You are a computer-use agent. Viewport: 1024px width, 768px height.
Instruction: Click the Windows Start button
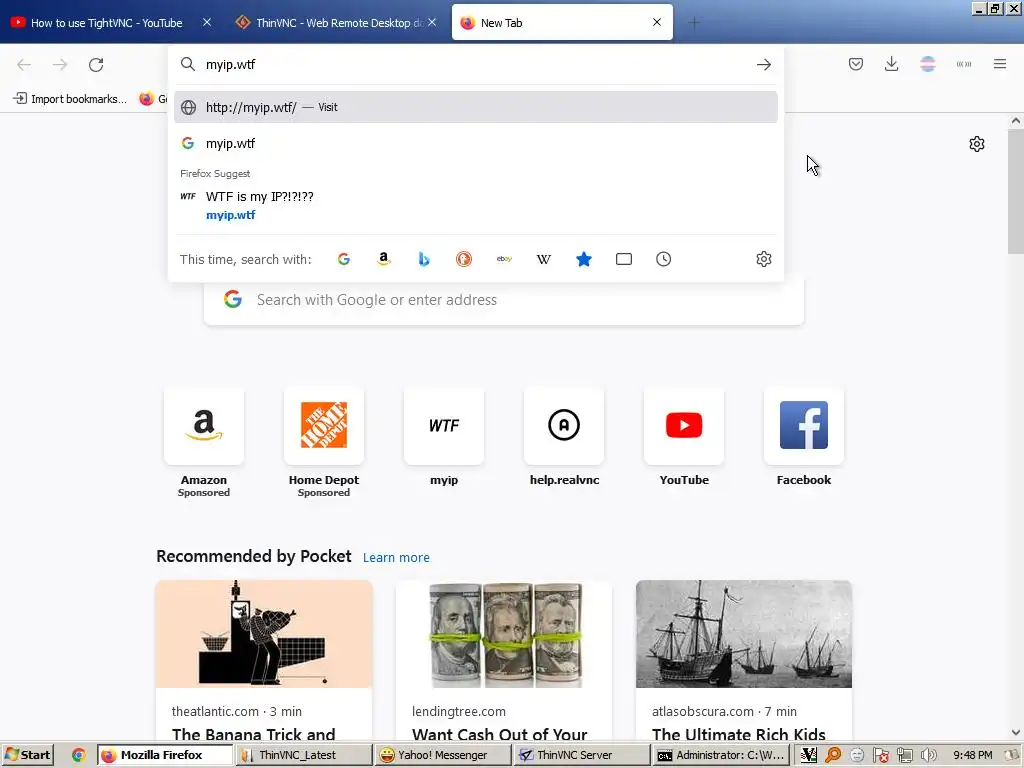point(27,755)
